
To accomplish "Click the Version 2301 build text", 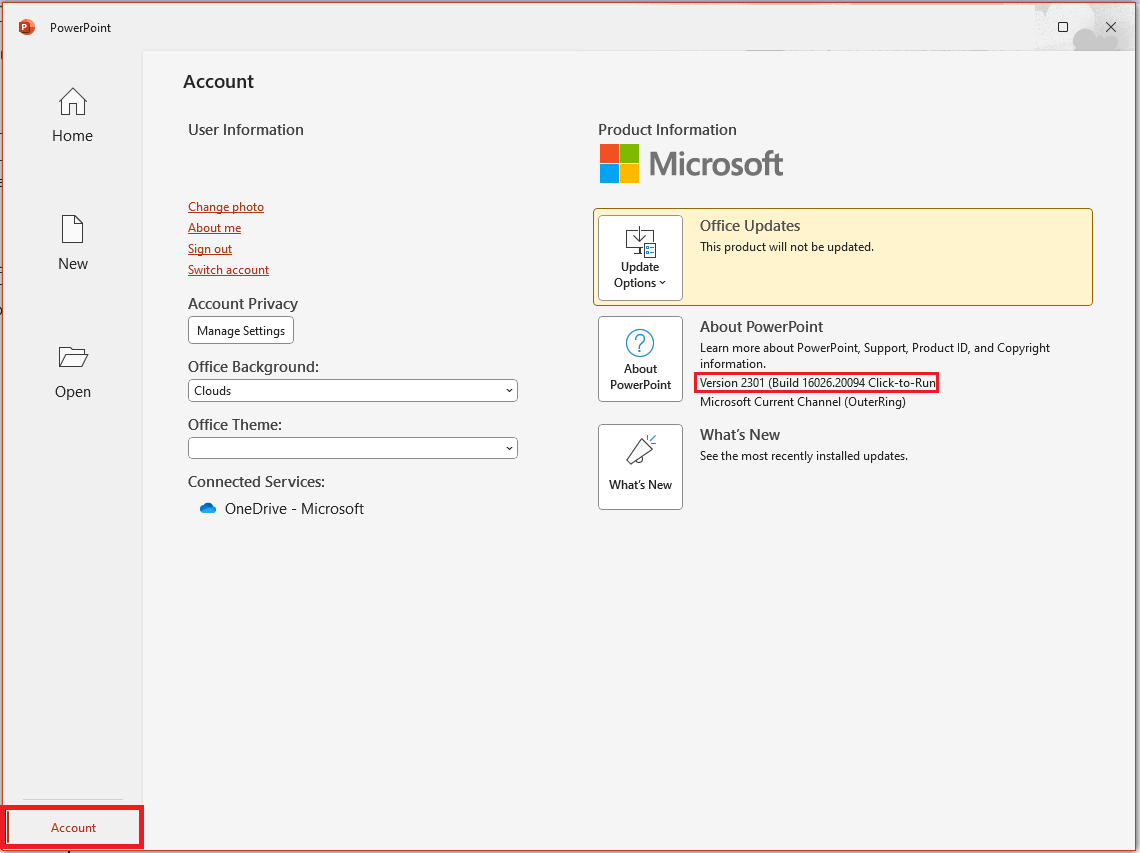I will coord(817,383).
